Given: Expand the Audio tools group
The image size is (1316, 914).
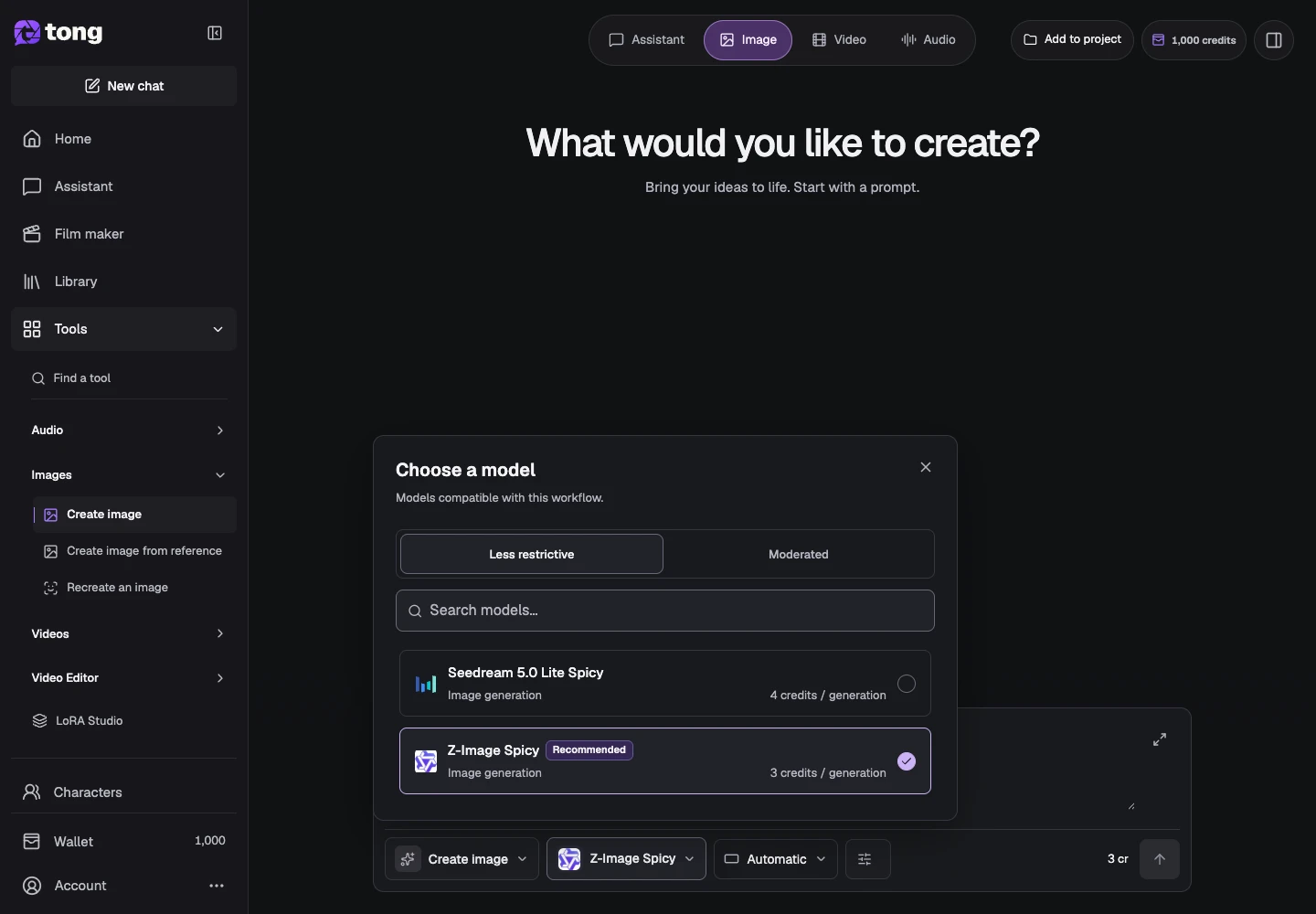Looking at the screenshot, I should (x=128, y=430).
